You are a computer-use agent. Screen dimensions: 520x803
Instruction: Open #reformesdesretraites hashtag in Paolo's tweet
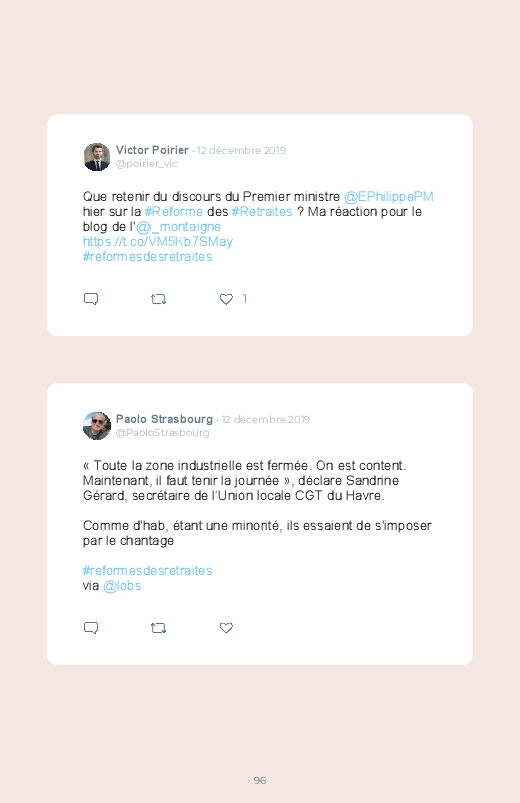tap(148, 570)
